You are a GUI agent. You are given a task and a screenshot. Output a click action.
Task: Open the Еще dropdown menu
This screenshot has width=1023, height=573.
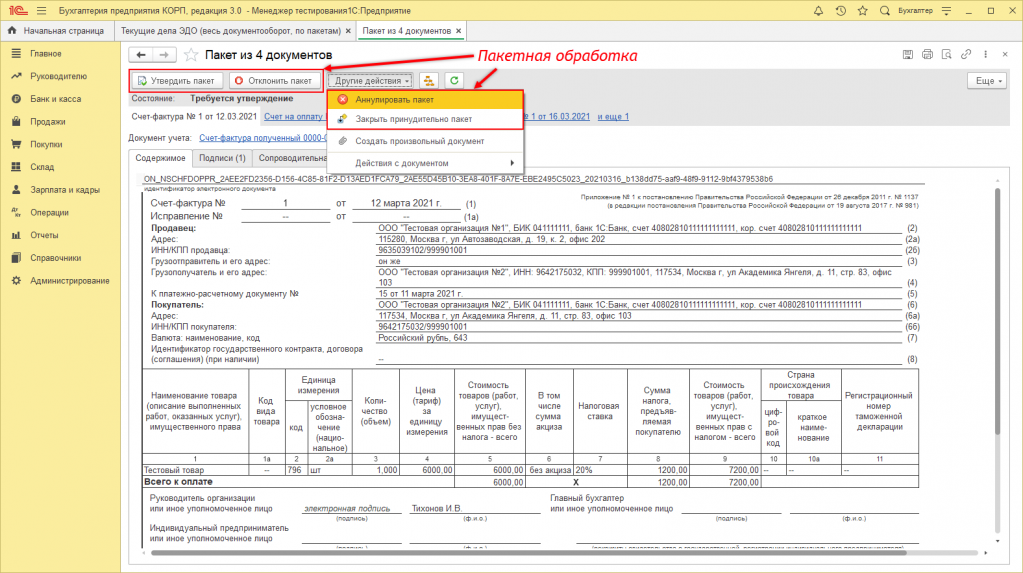pos(988,80)
